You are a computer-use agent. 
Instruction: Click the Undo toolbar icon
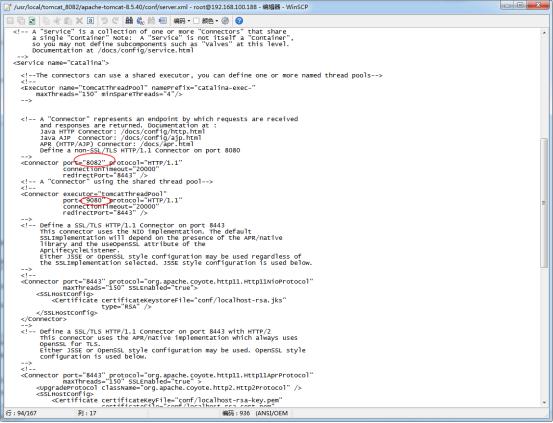point(104,21)
